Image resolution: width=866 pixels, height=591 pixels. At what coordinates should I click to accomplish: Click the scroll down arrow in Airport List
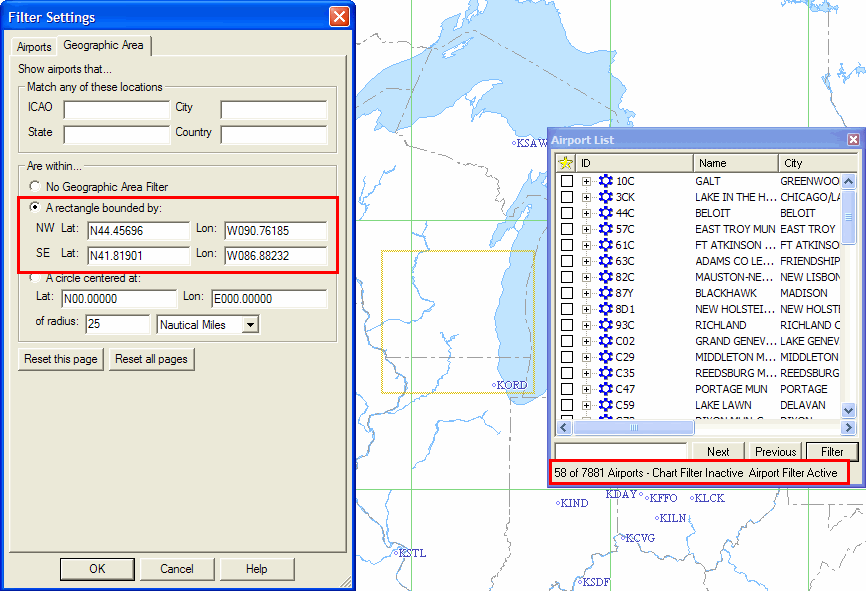click(x=848, y=410)
